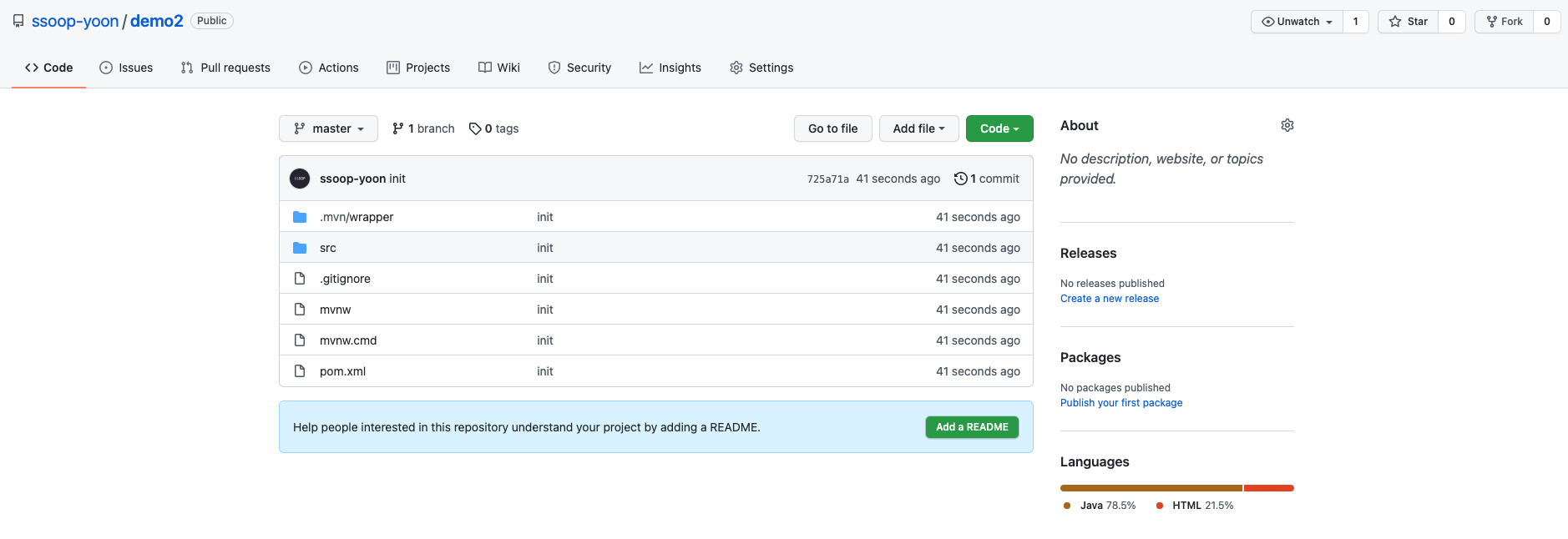Click the 41 seconds ago commit timestamp in header
The height and width of the screenshot is (539, 1568).
pyautogui.click(x=898, y=179)
